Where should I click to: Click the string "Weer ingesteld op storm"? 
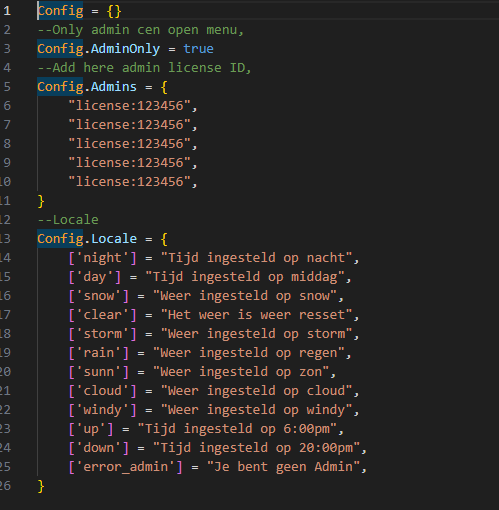[x=256, y=334]
